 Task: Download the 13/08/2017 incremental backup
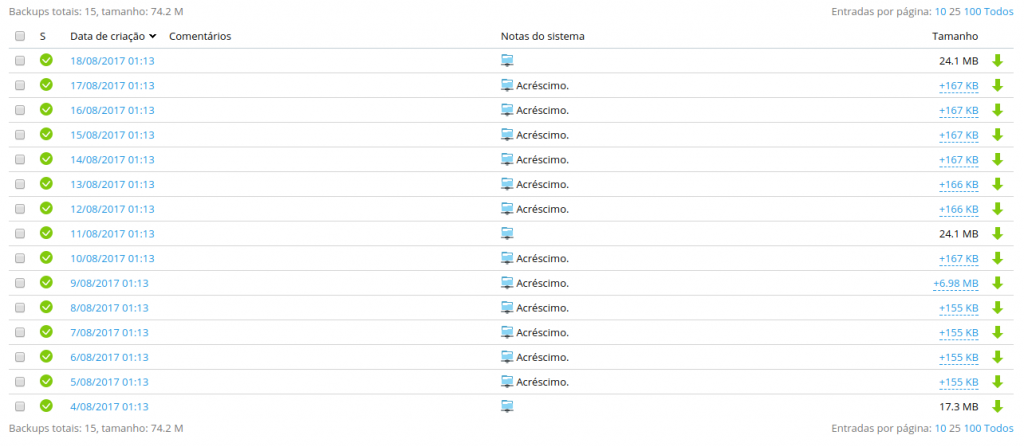click(997, 184)
